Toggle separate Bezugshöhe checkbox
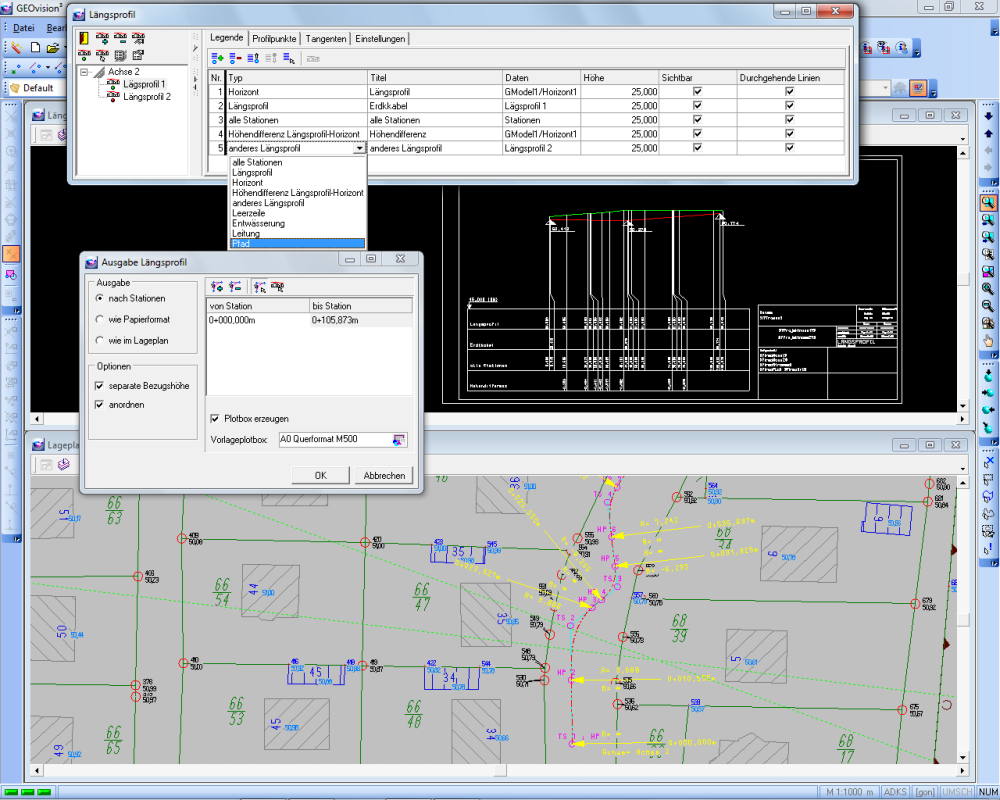This screenshot has height=800, width=1000. (x=99, y=386)
